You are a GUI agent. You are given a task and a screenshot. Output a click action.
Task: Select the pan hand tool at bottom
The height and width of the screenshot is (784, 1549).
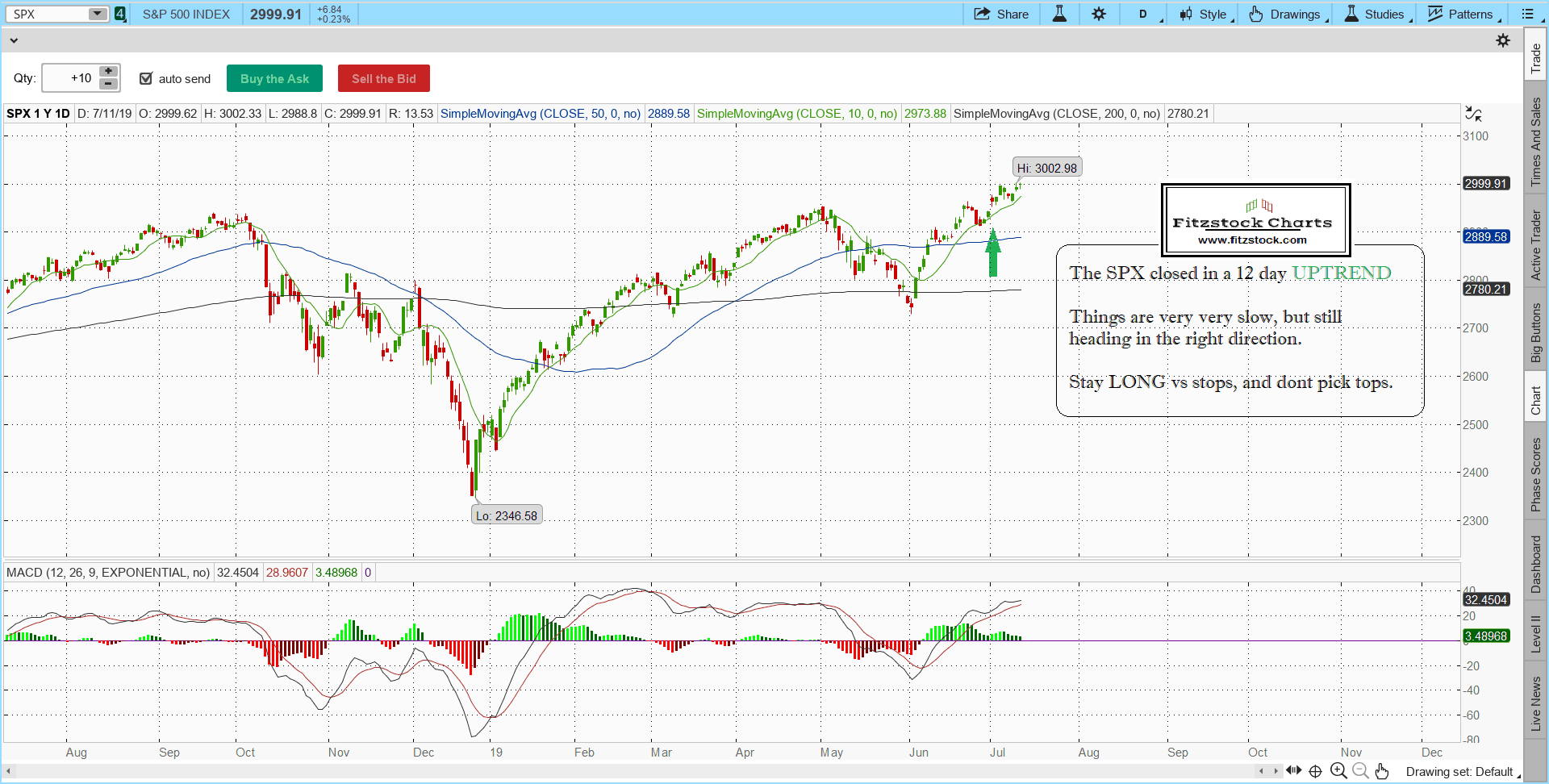(1382, 771)
